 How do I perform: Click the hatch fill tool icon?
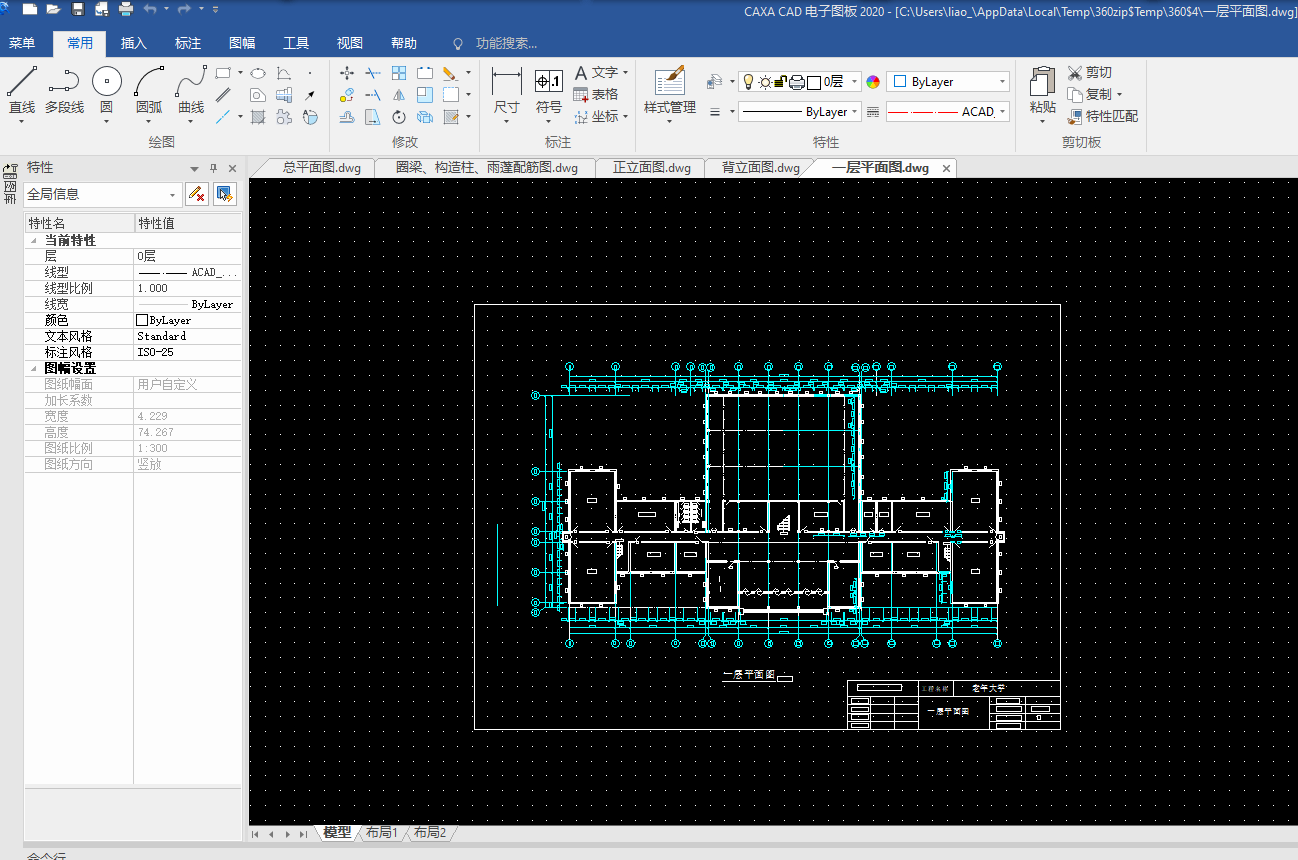[x=258, y=117]
